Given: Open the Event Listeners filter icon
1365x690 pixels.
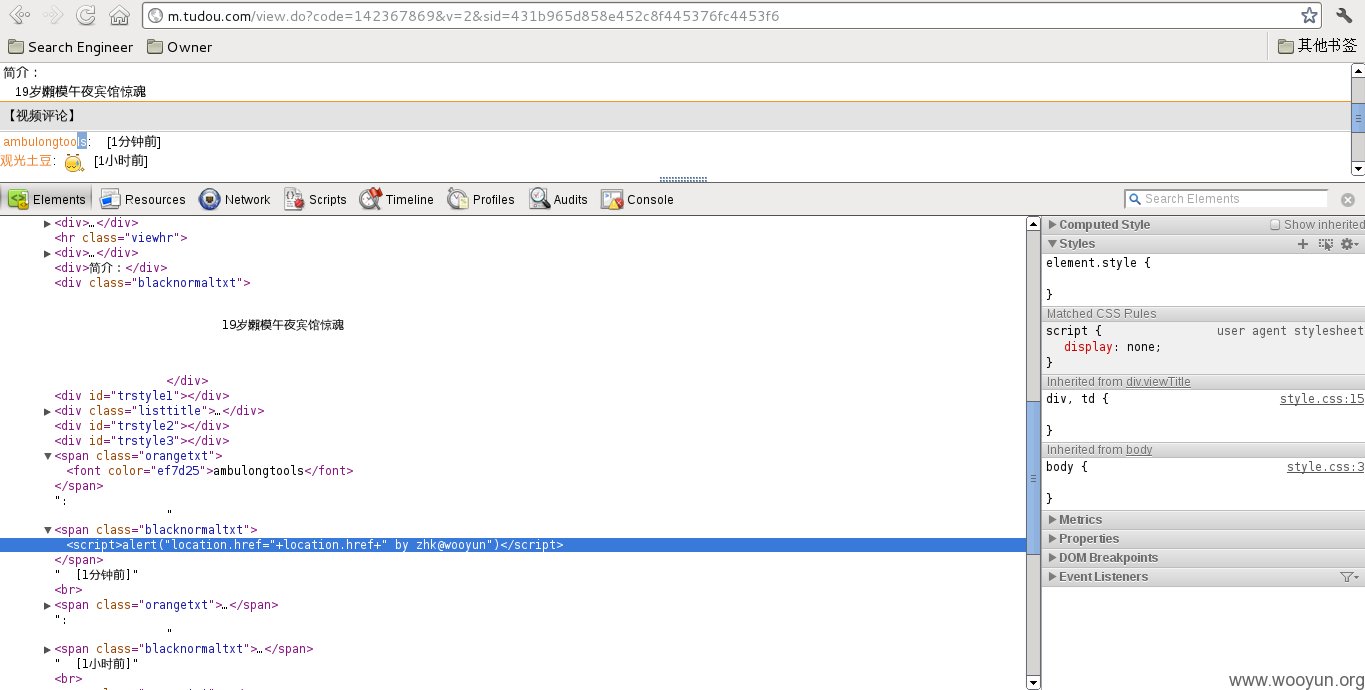Looking at the screenshot, I should [x=1349, y=577].
